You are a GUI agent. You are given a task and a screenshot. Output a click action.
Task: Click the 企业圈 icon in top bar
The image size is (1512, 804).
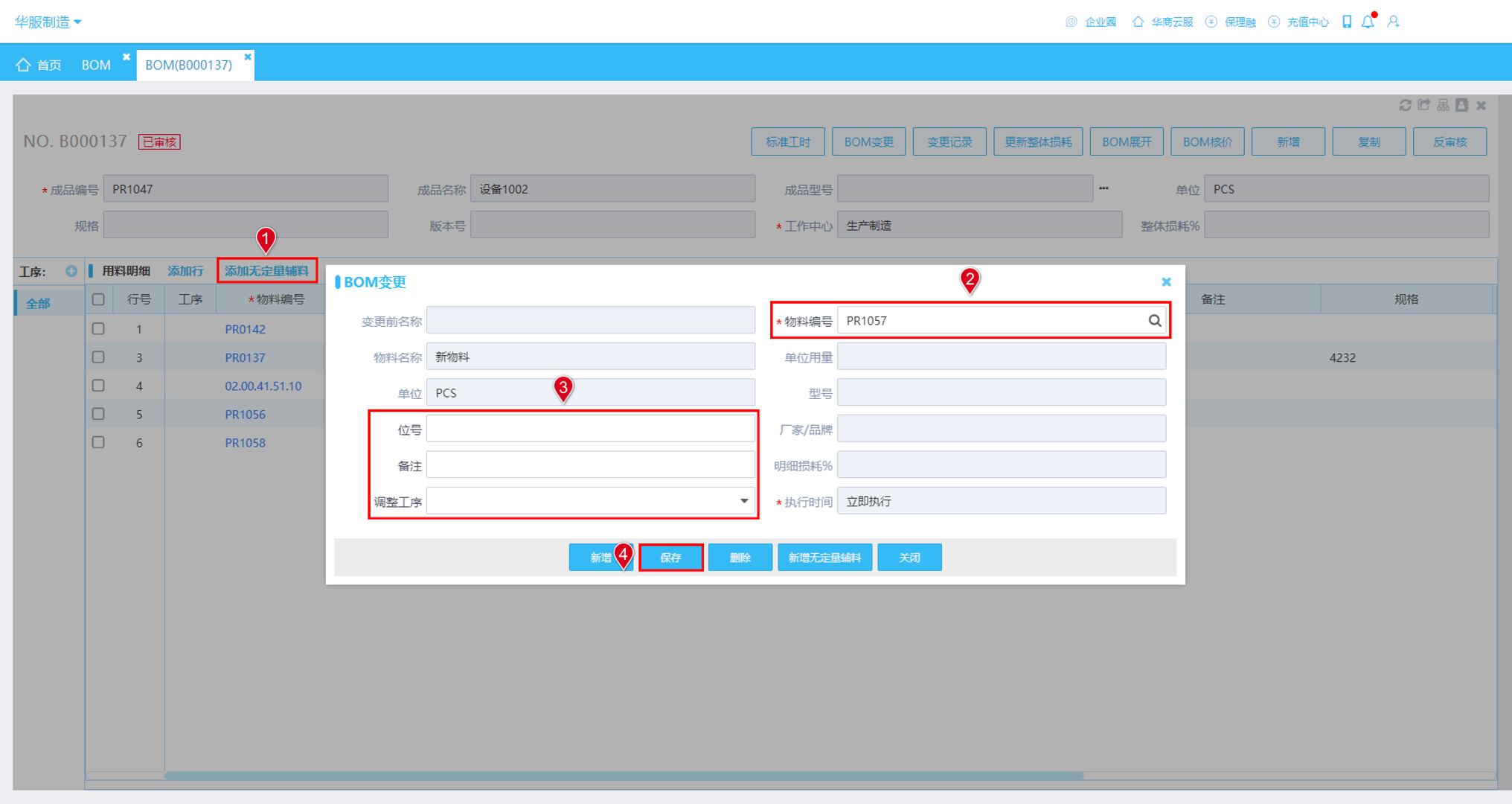1071,22
